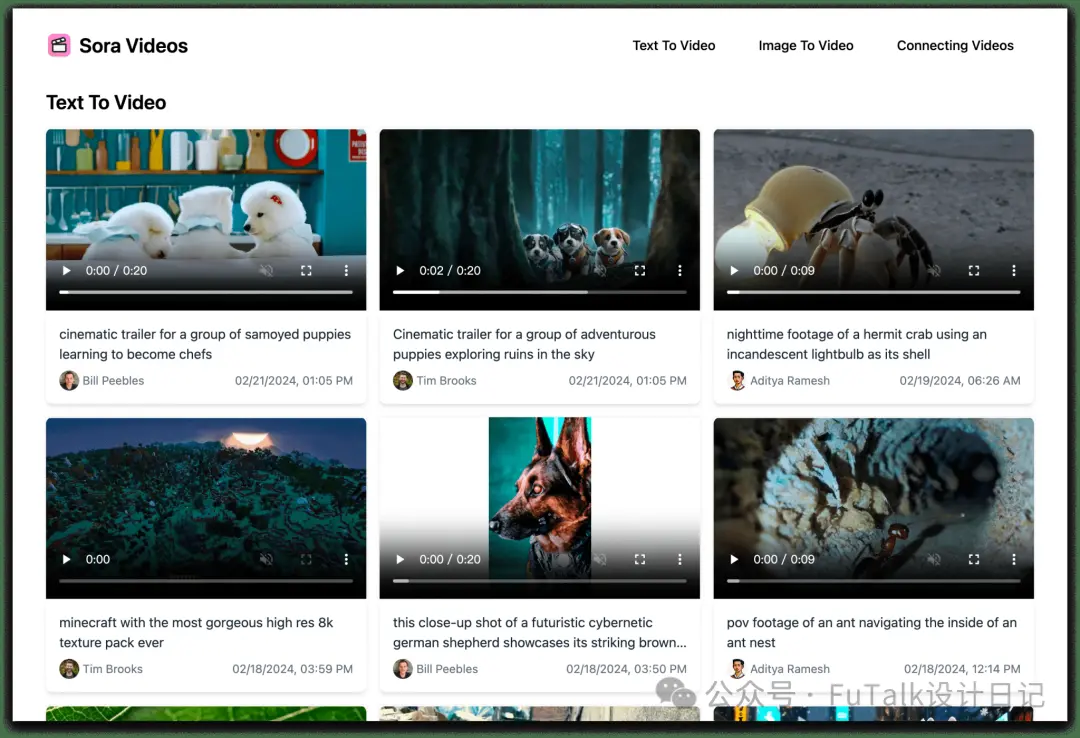Screen dimensions: 1080x738
Task: Play the samoyed puppies chefs video
Action: pyautogui.click(x=66, y=271)
